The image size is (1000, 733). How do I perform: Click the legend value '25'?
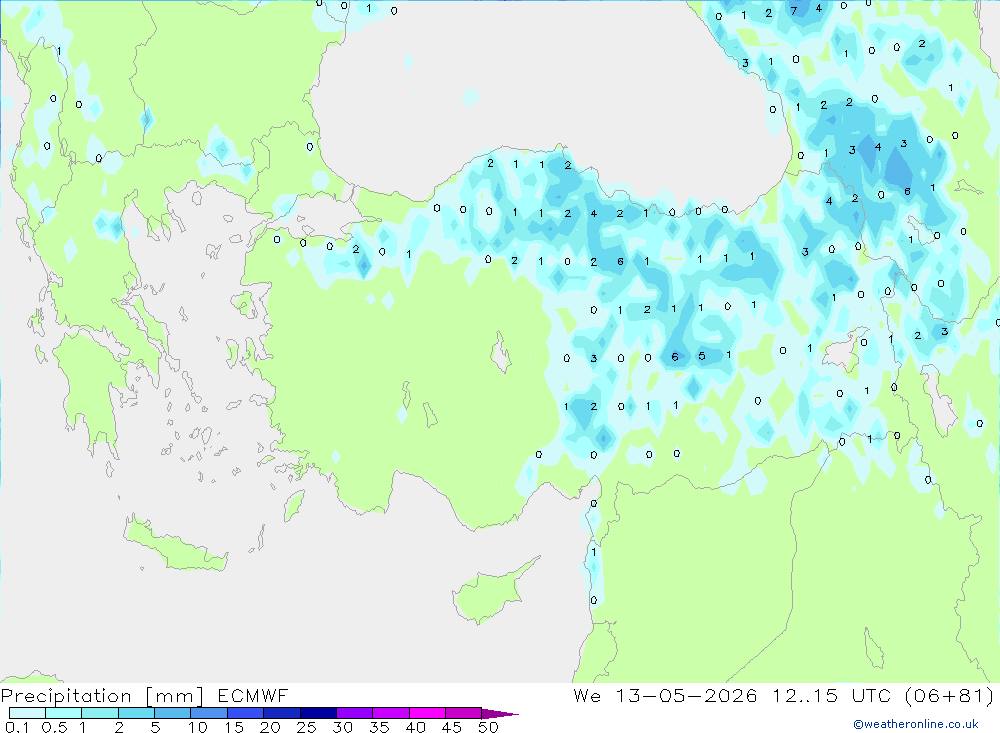306,727
